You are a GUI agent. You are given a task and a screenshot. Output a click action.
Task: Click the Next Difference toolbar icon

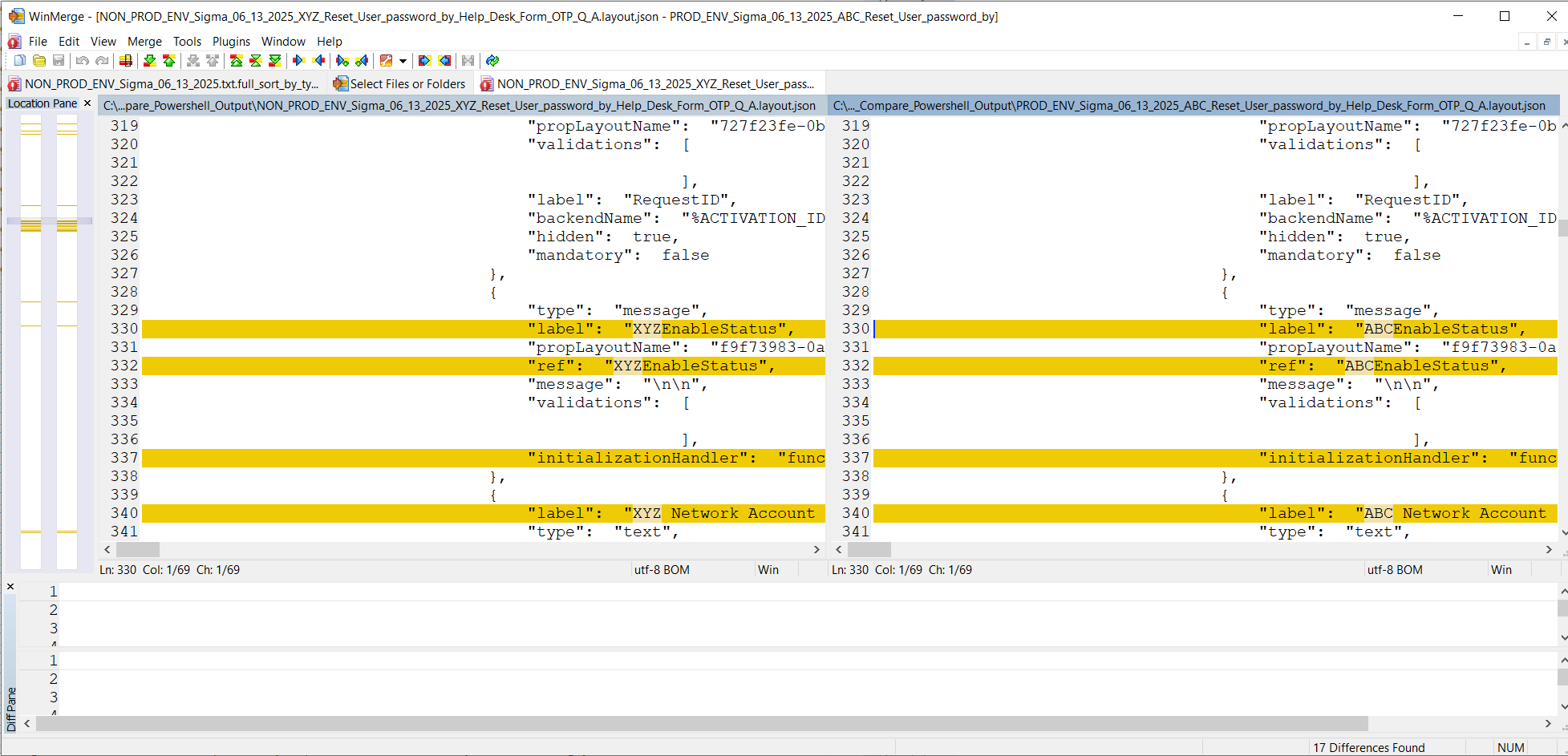click(149, 61)
